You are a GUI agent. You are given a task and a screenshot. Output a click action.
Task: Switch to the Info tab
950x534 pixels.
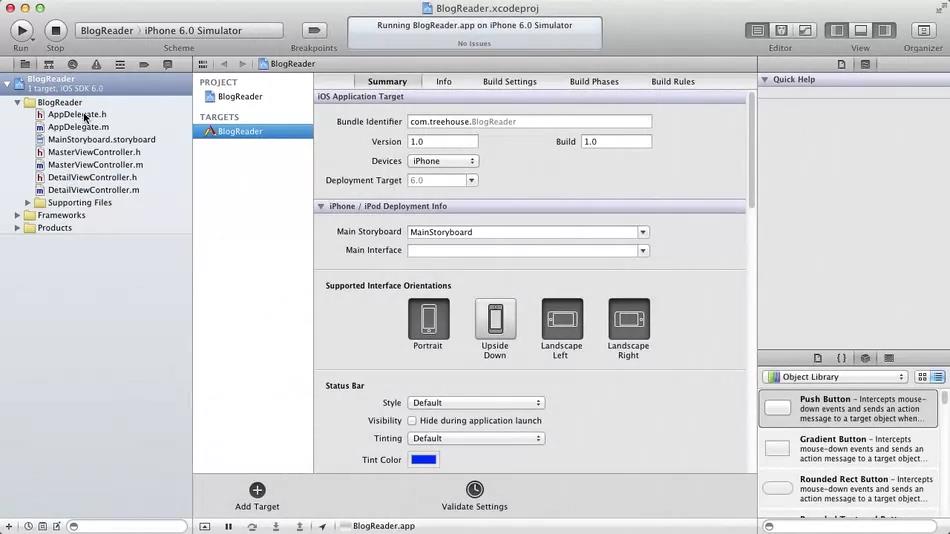[x=444, y=81]
